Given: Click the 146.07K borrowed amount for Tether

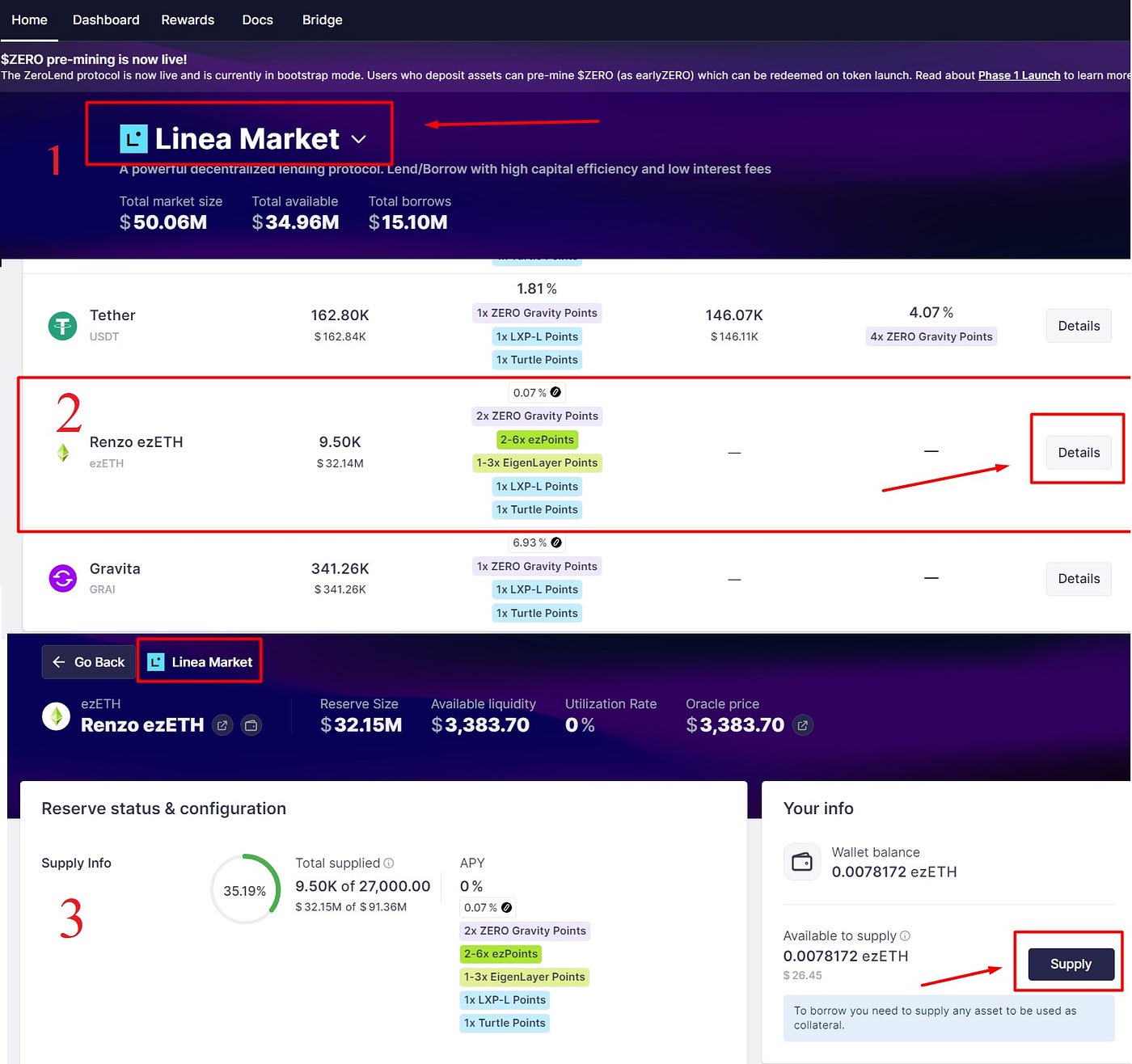Looking at the screenshot, I should point(734,315).
